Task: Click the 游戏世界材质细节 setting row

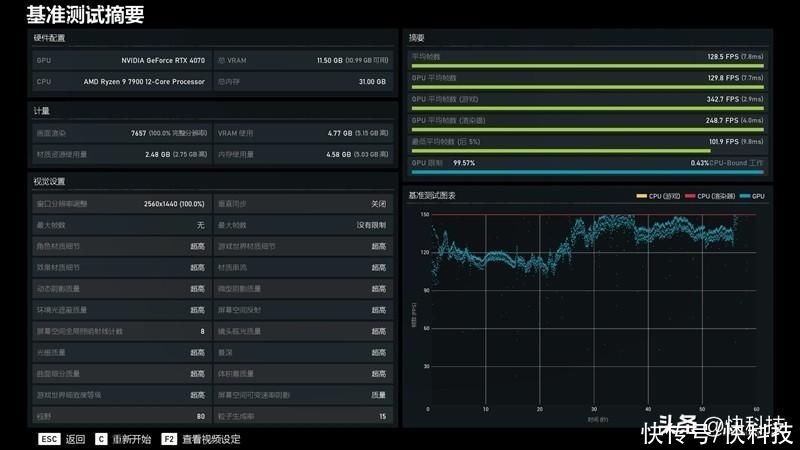Action: coord(303,246)
